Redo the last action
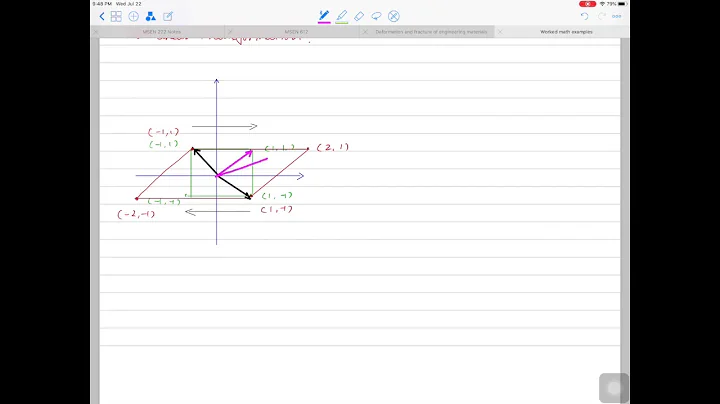 click(x=602, y=17)
